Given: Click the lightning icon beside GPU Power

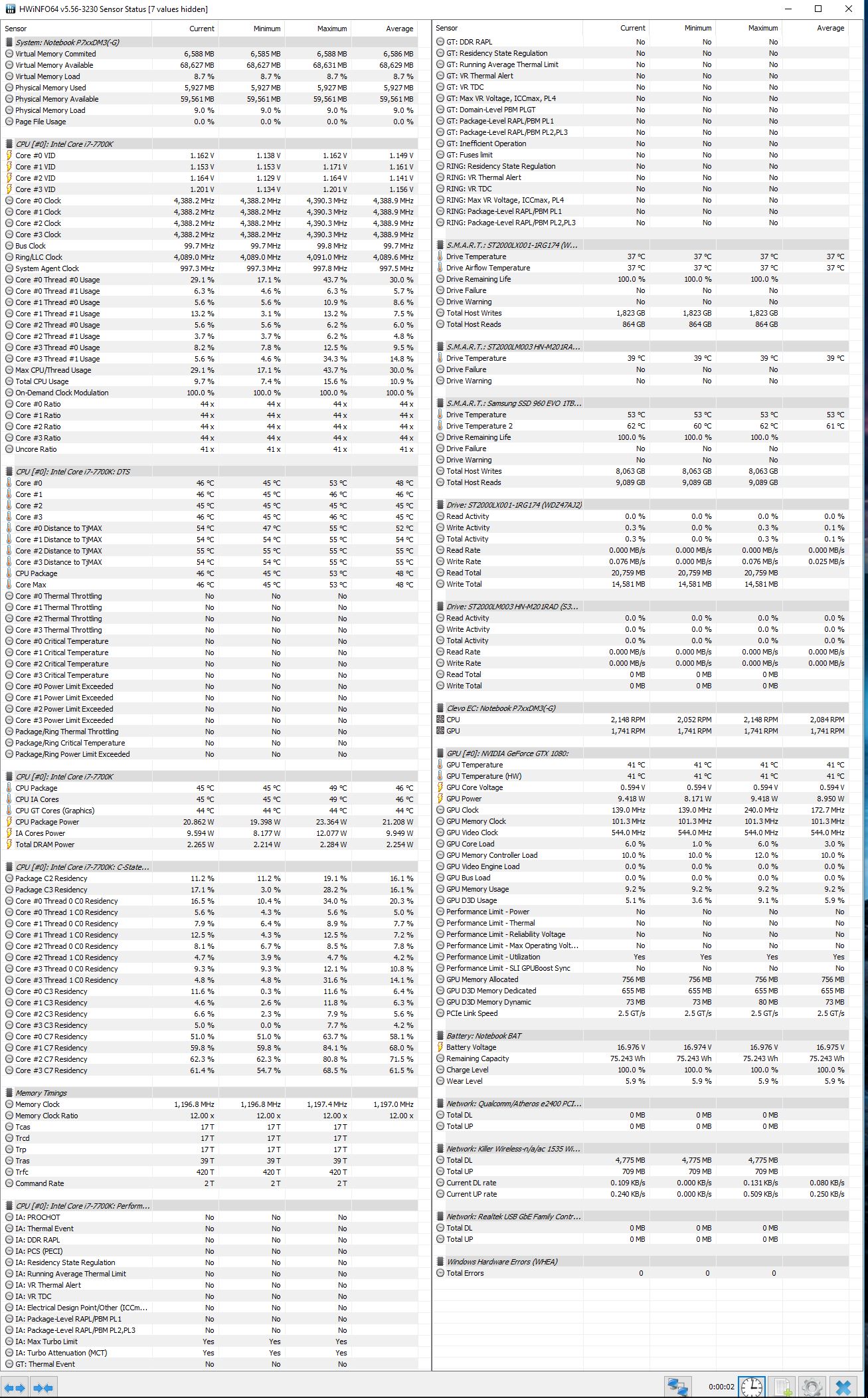Looking at the screenshot, I should pyautogui.click(x=440, y=799).
